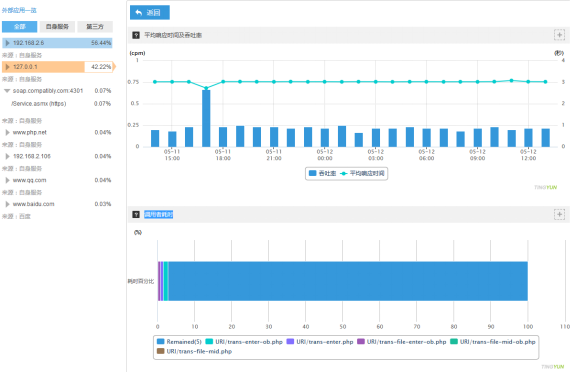
Task: Expand the response time and throughput chart
Action: (559, 35)
